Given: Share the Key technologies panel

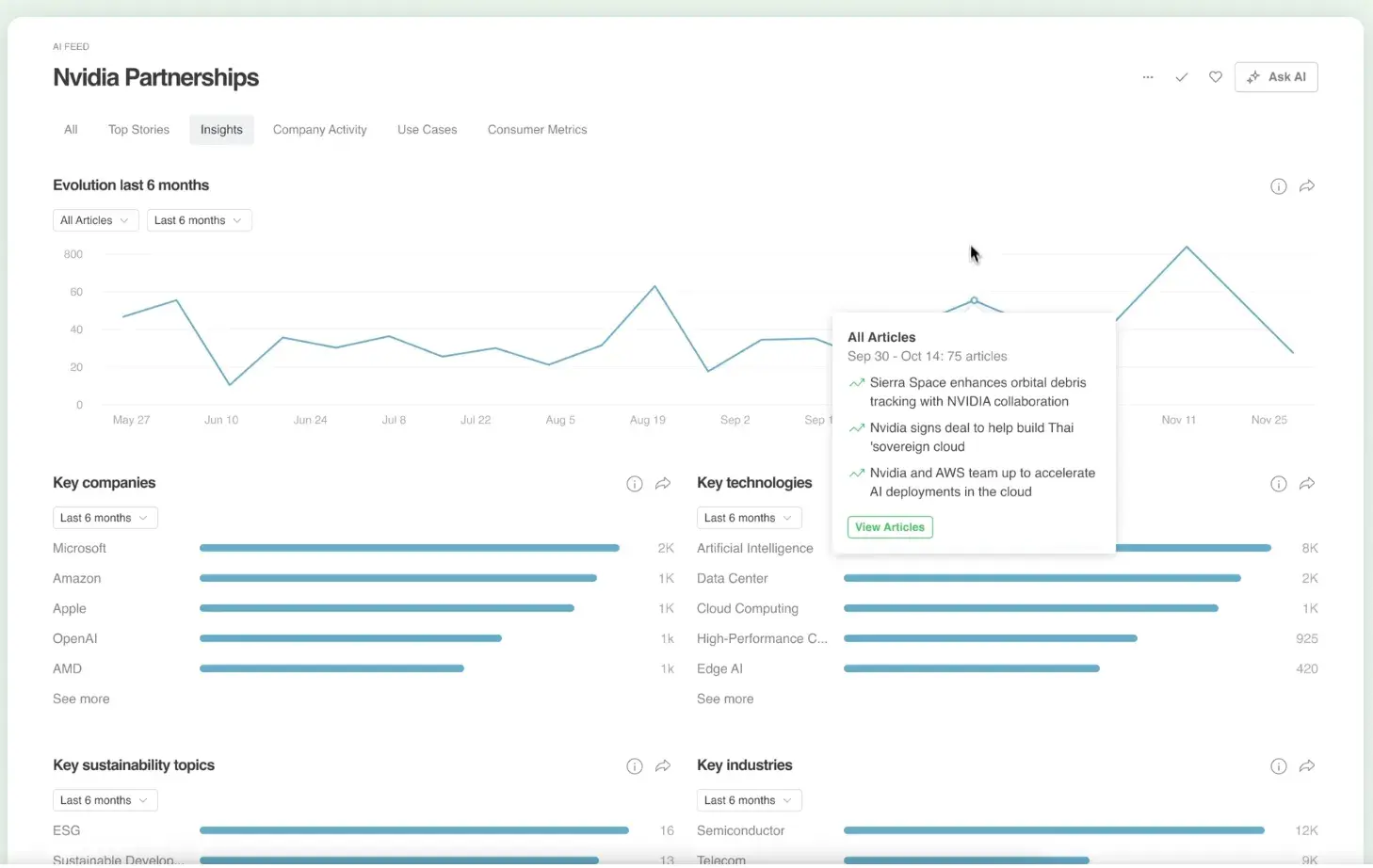Looking at the screenshot, I should tap(1307, 484).
